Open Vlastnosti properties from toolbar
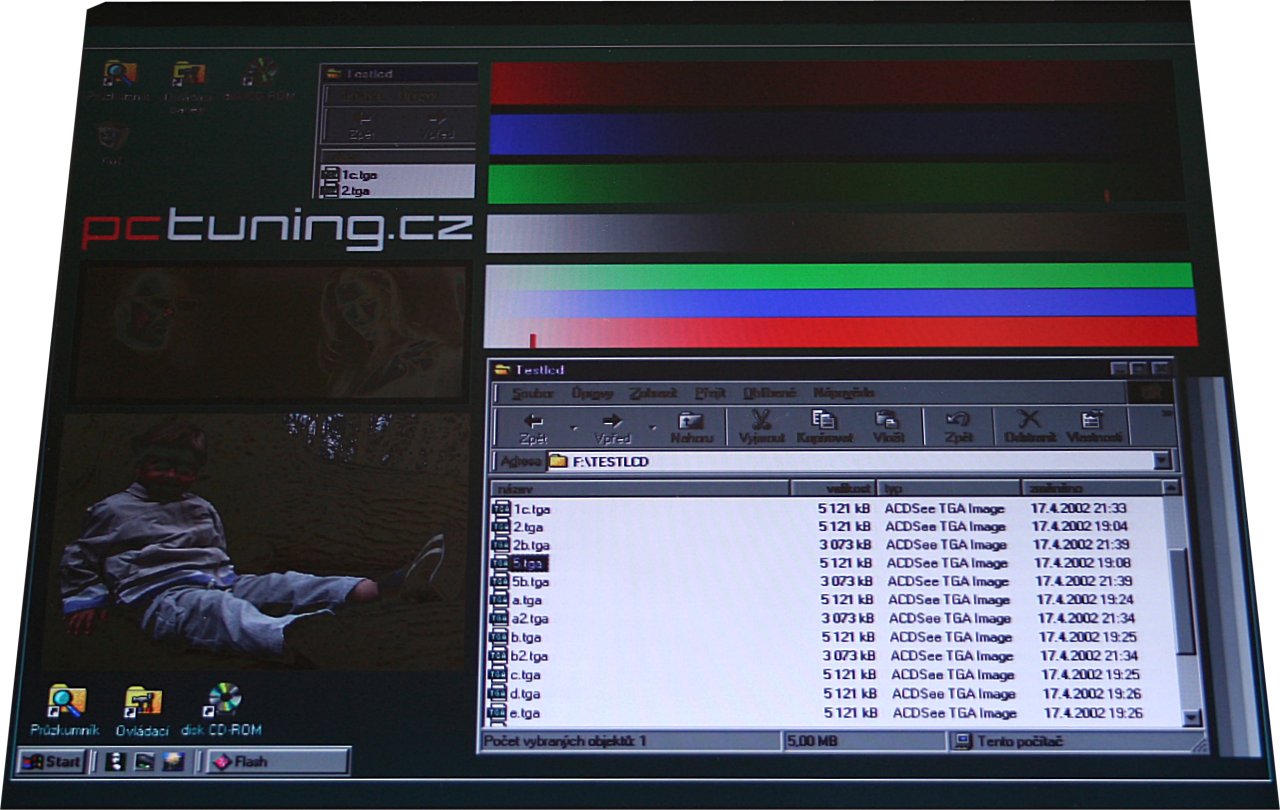 (x=1092, y=427)
